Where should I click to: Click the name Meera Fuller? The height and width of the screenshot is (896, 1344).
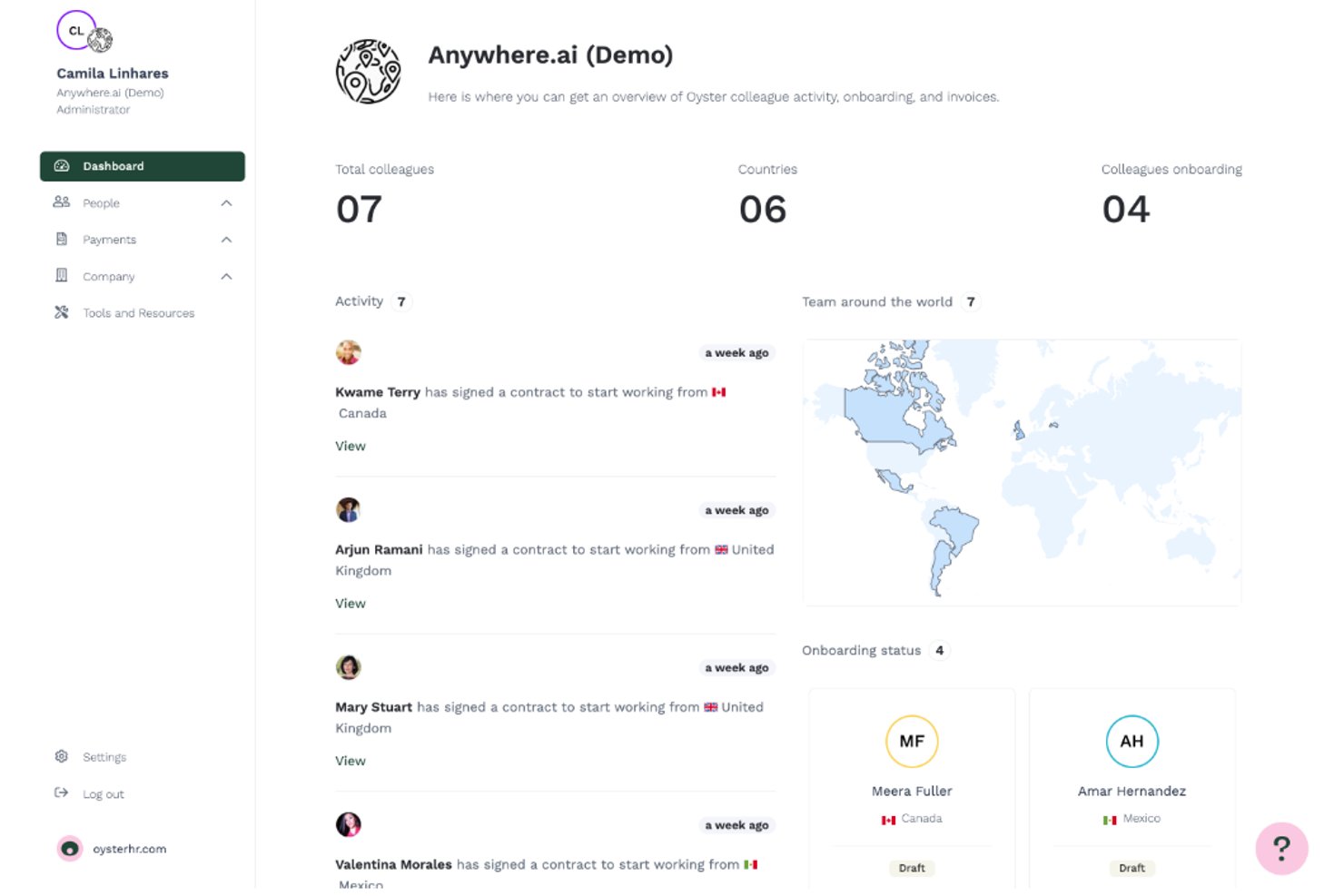(x=912, y=791)
